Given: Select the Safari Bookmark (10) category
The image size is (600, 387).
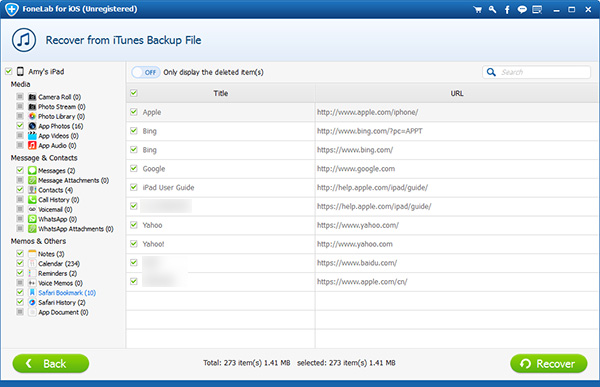Looking at the screenshot, I should coord(67,293).
